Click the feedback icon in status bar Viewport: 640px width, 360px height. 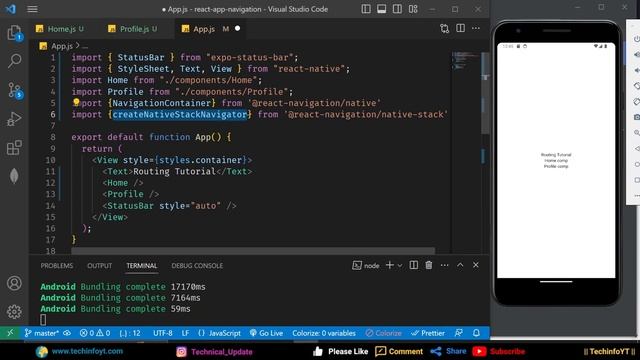pos(459,333)
